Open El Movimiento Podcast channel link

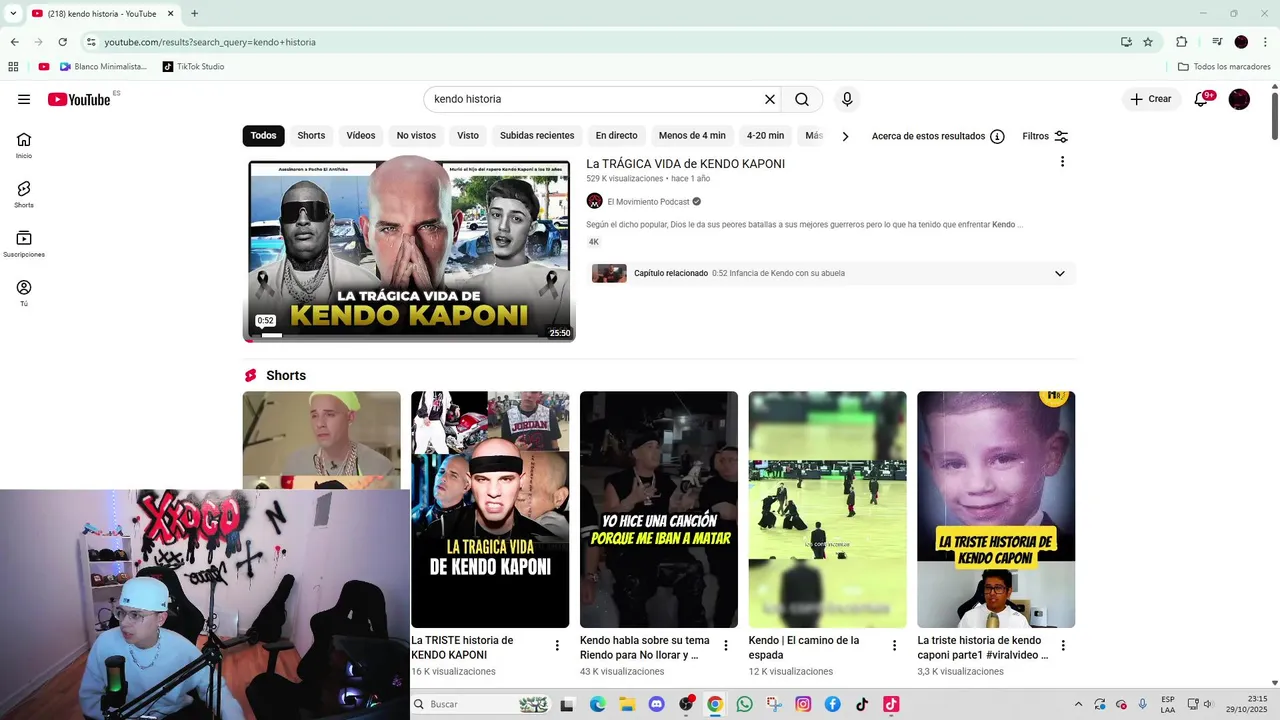(648, 201)
